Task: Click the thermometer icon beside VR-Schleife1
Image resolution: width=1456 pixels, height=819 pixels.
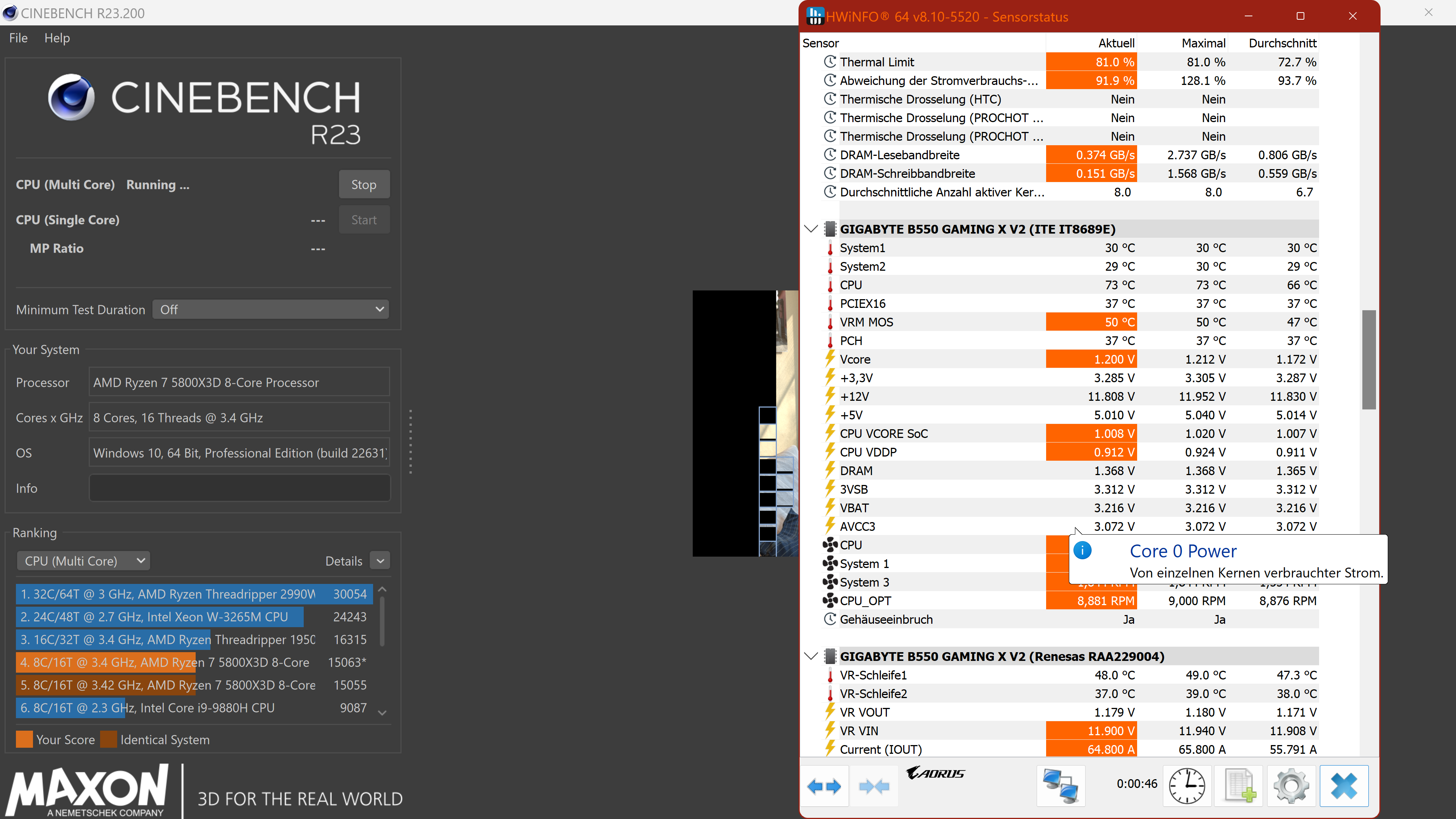Action: coord(830,675)
